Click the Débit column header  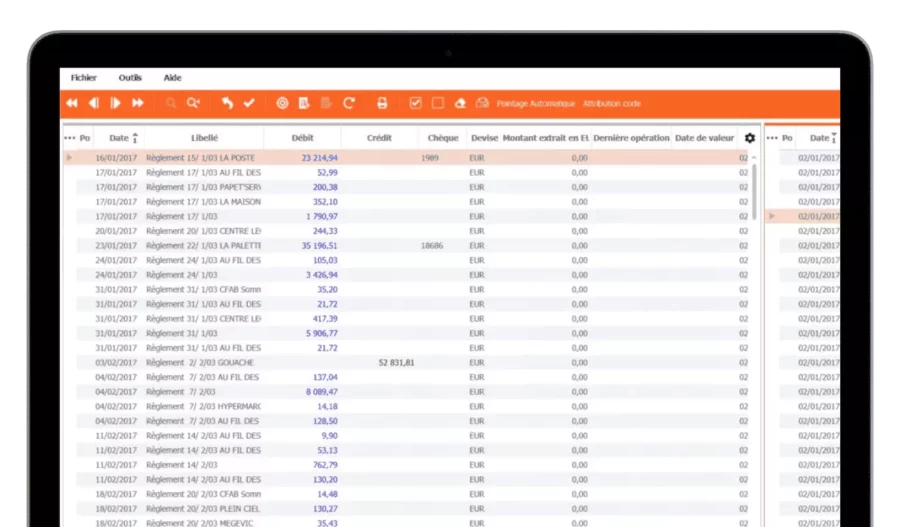[302, 138]
